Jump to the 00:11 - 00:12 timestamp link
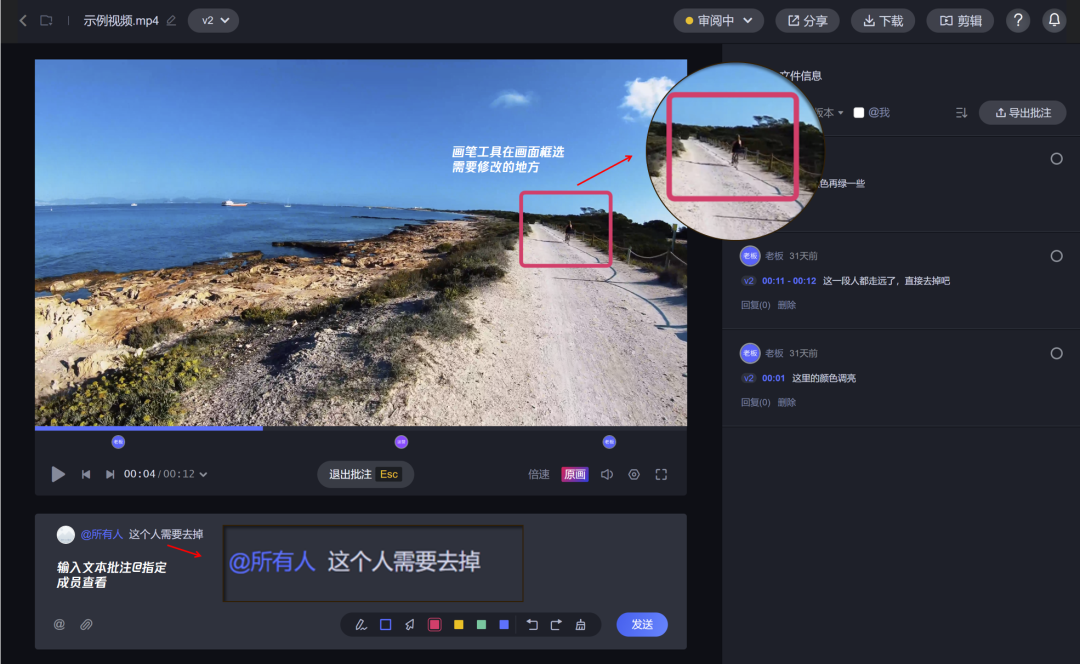Screen dimensions: 1080x664 tap(789, 281)
